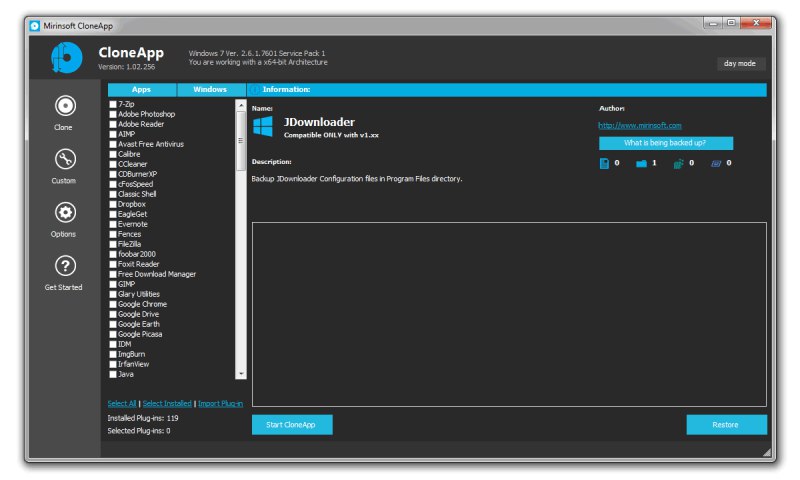Viewport: 800px width, 480px height.
Task: Select IDM in the app list
Action: pos(125,344)
